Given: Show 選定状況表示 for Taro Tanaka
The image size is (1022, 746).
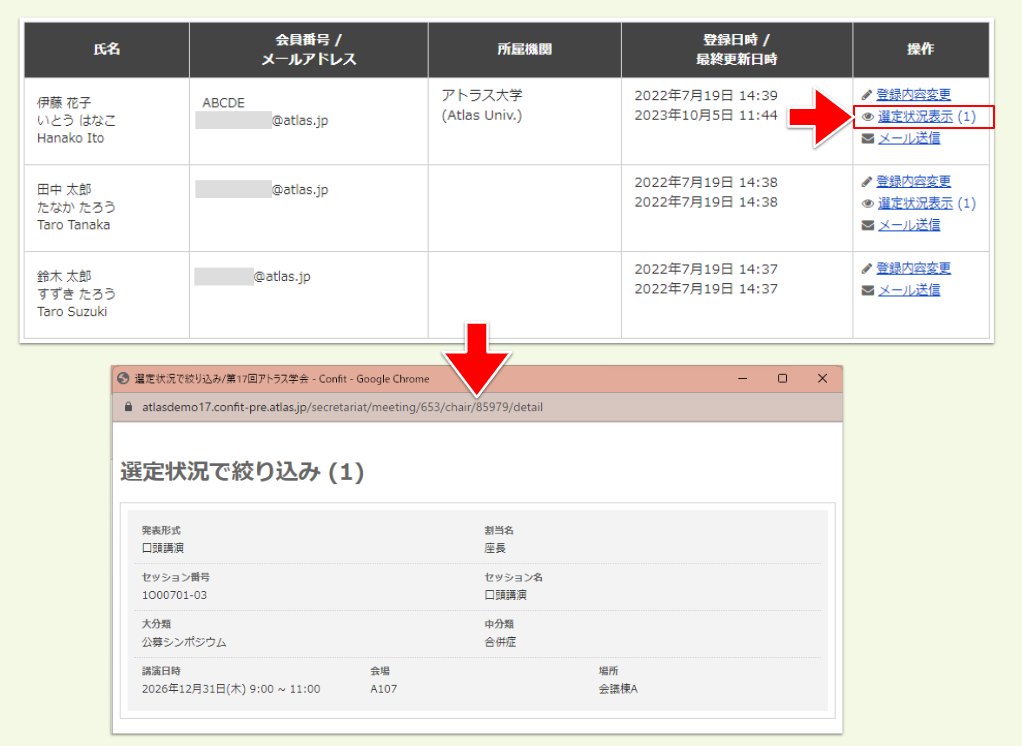Looking at the screenshot, I should (915, 204).
